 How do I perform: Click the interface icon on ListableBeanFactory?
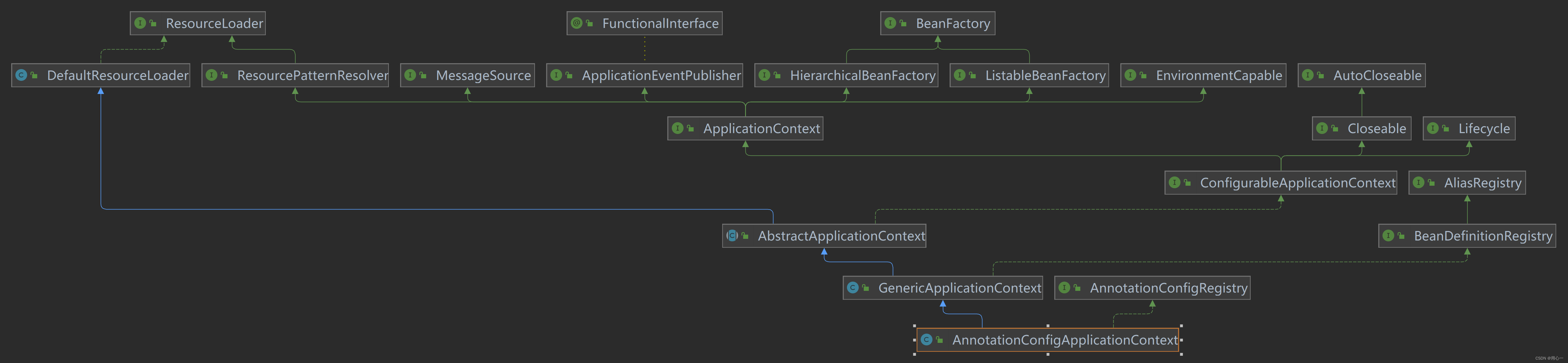coord(960,76)
